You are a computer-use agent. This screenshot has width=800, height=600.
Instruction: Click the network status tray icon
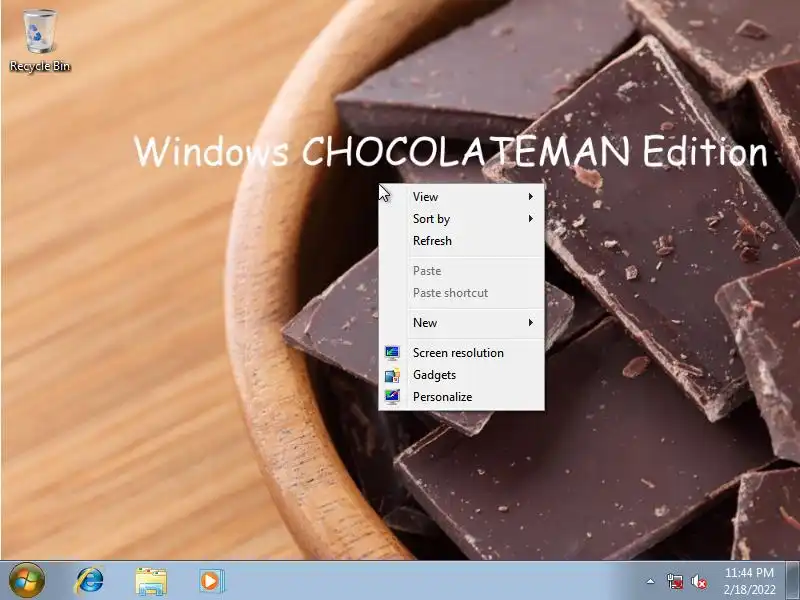tap(674, 581)
